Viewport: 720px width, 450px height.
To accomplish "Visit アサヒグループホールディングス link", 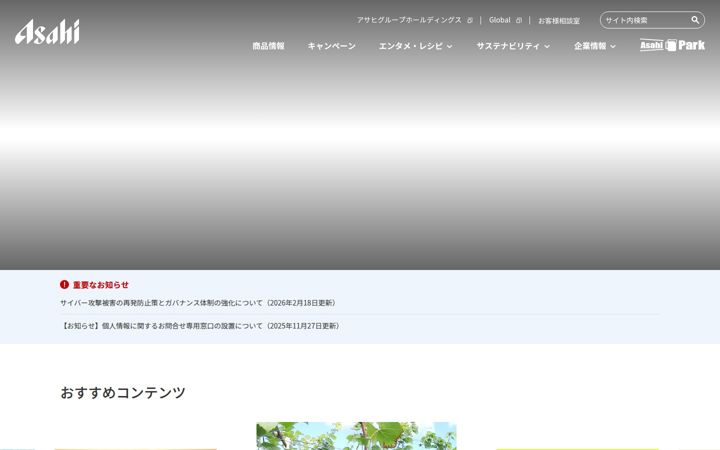I will coord(409,20).
